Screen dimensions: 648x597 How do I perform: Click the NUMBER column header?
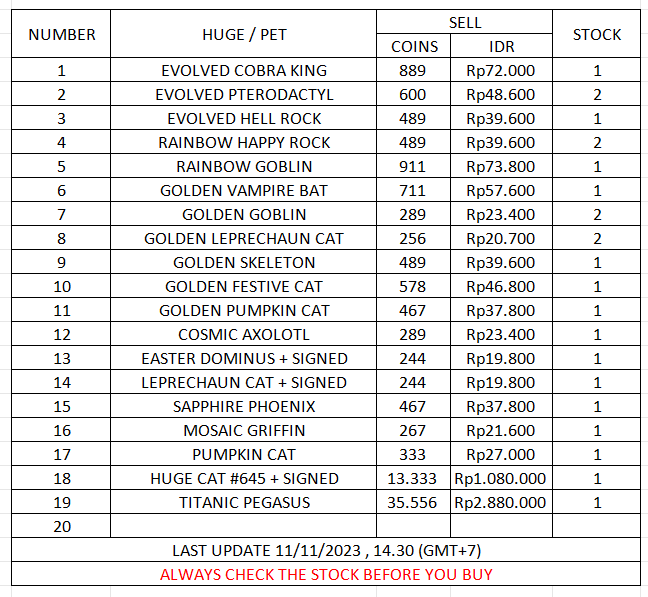pyautogui.click(x=61, y=34)
